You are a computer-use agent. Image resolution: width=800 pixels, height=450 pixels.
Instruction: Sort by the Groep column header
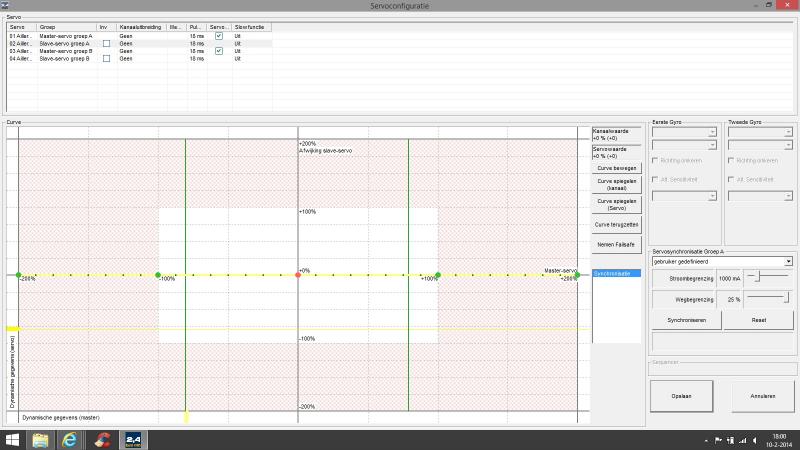pyautogui.click(x=67, y=27)
